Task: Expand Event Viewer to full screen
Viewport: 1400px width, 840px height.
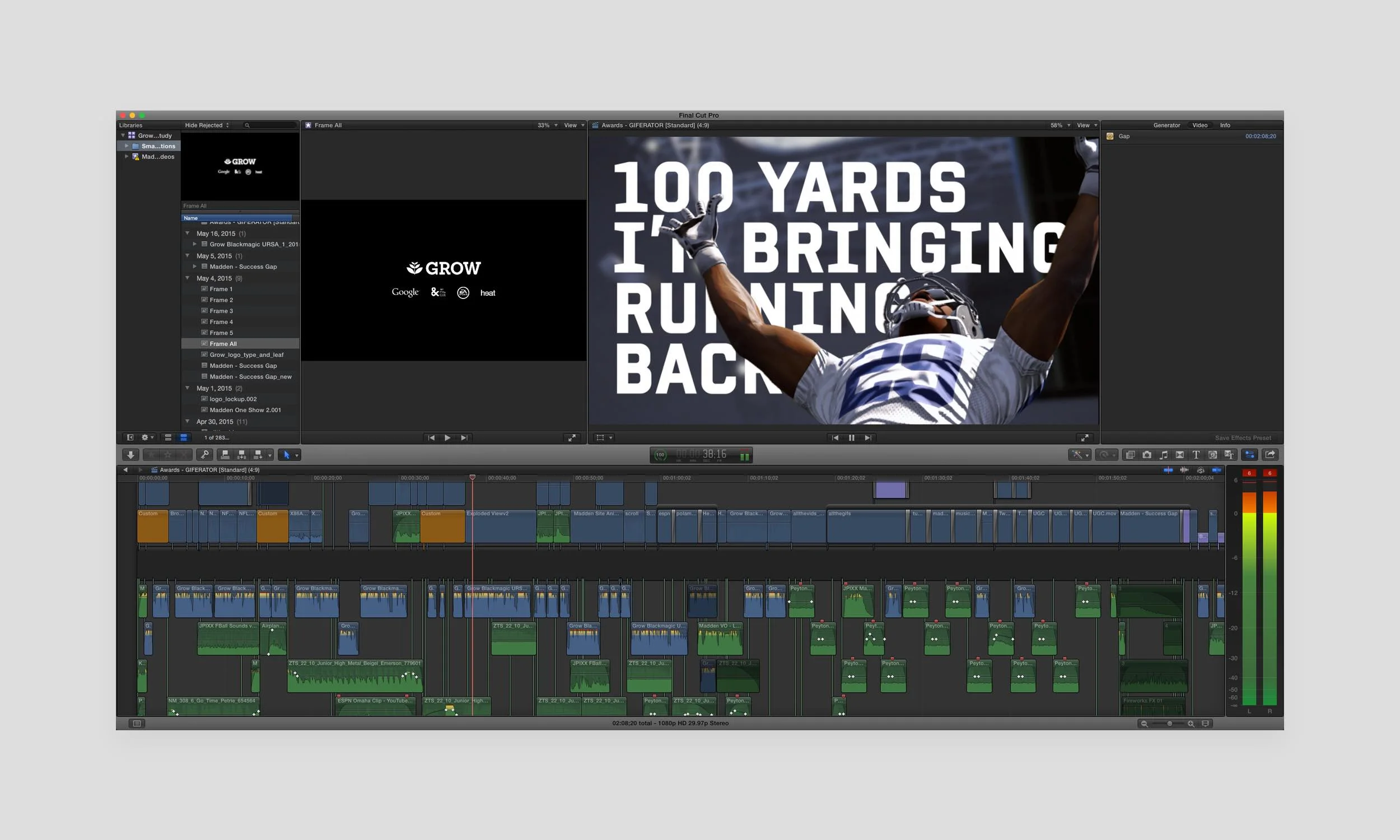Action: point(572,437)
